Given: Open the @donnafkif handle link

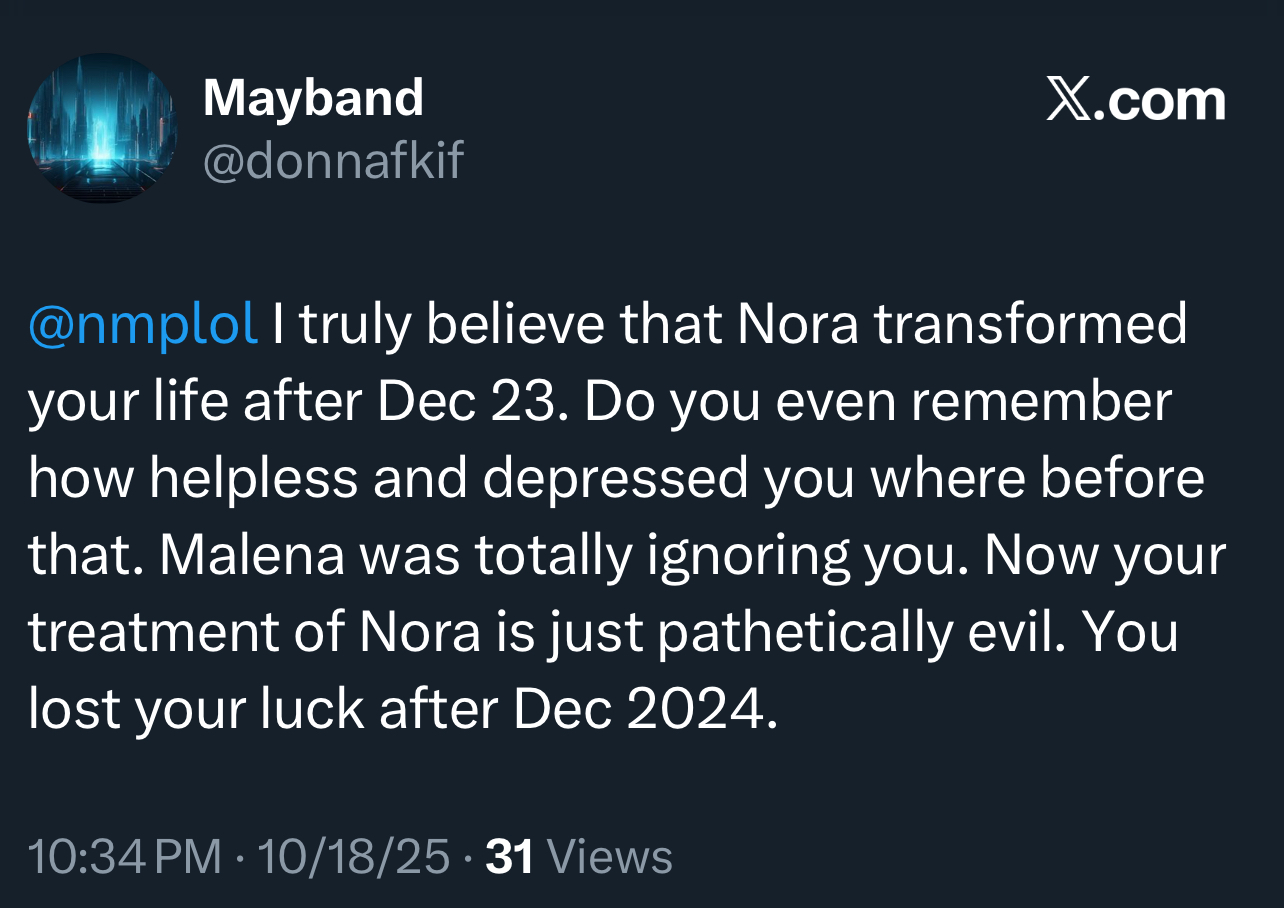Looking at the screenshot, I should (x=333, y=160).
